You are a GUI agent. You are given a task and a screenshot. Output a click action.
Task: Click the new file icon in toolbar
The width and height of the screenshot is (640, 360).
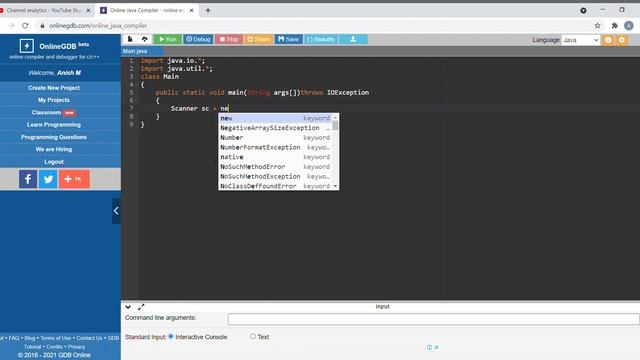point(130,39)
